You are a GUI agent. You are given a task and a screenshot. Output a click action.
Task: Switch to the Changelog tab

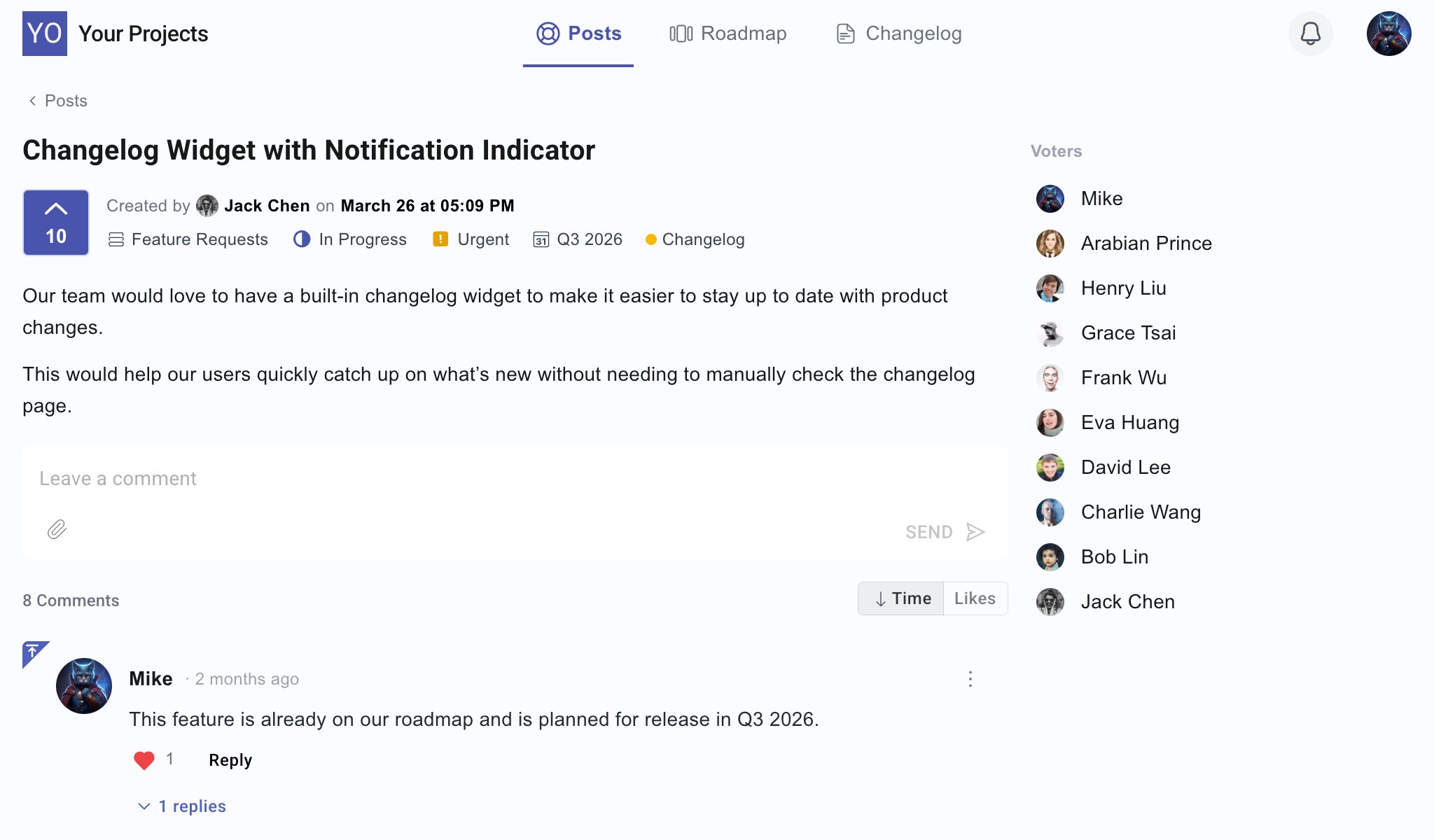[899, 34]
